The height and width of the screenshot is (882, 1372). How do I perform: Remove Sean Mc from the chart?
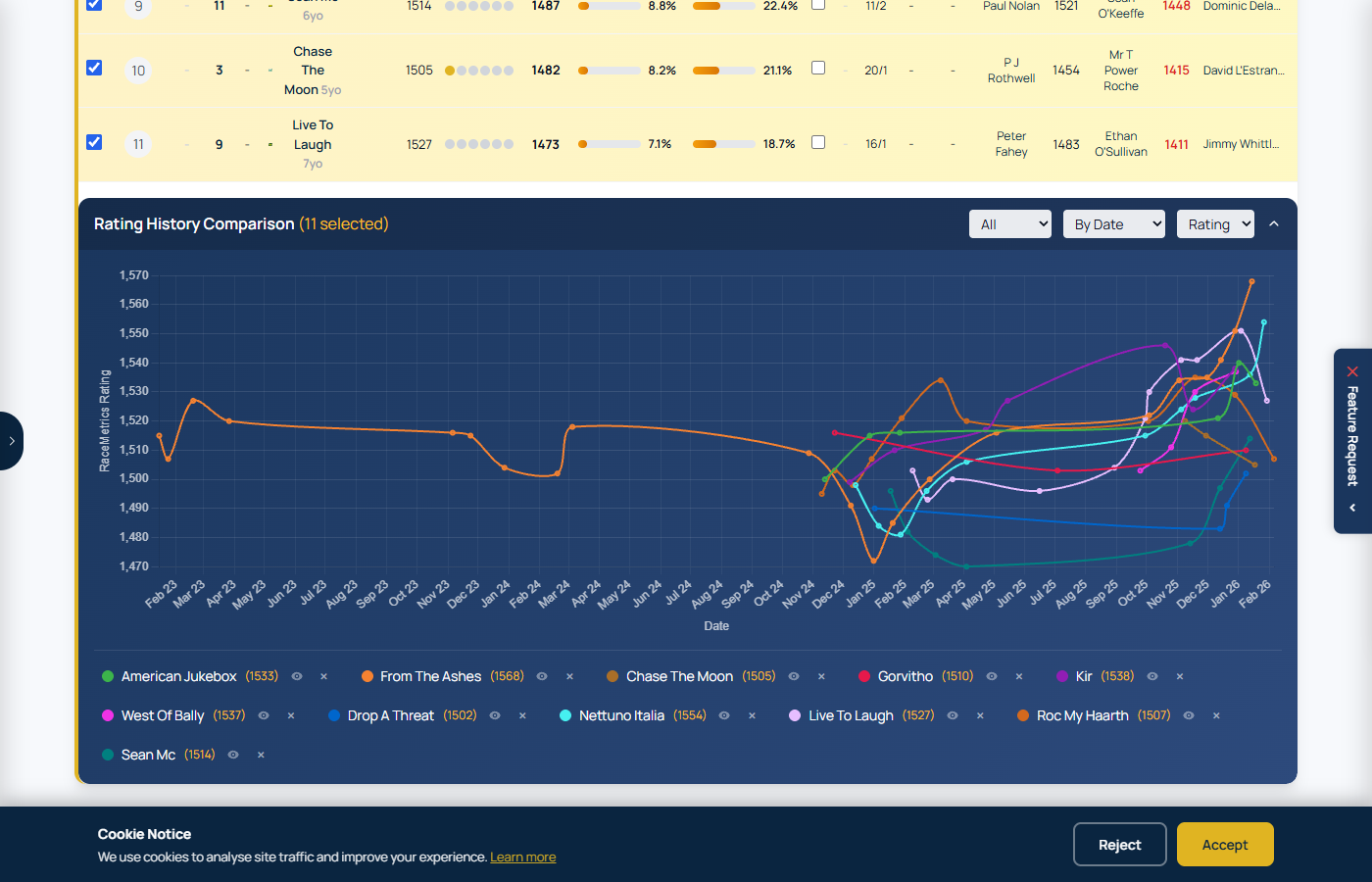260,755
